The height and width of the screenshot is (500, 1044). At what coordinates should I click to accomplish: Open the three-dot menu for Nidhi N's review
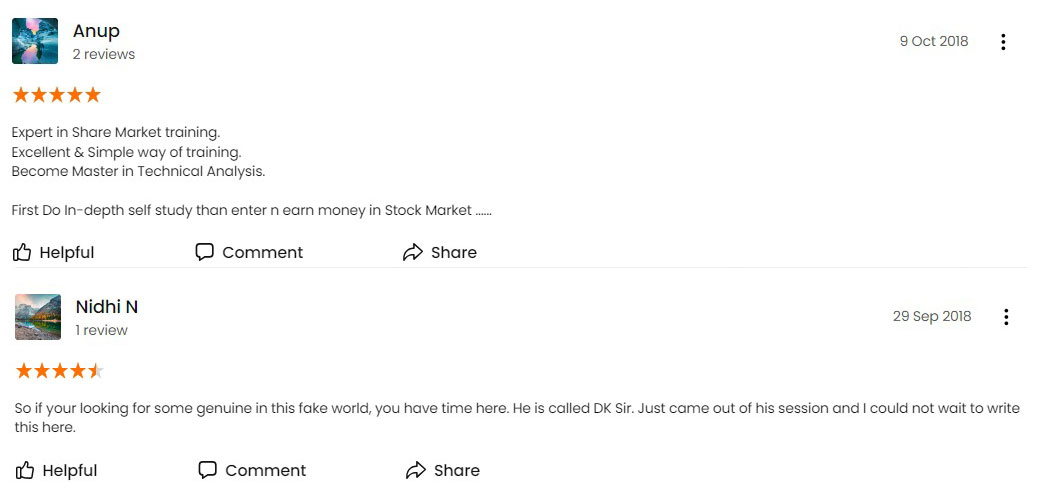tap(1006, 317)
